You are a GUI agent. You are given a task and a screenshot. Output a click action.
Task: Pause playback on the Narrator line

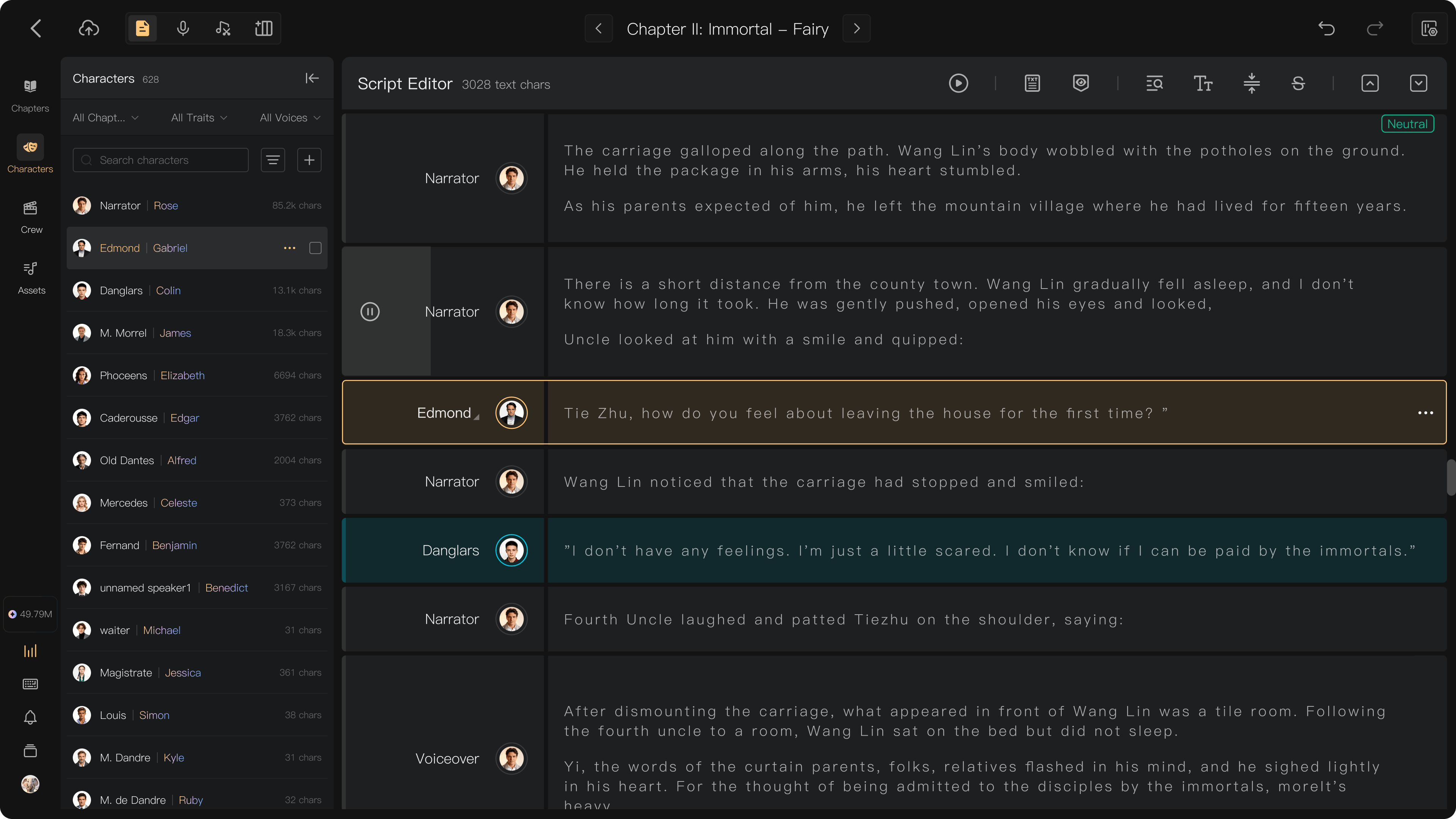coord(370,311)
